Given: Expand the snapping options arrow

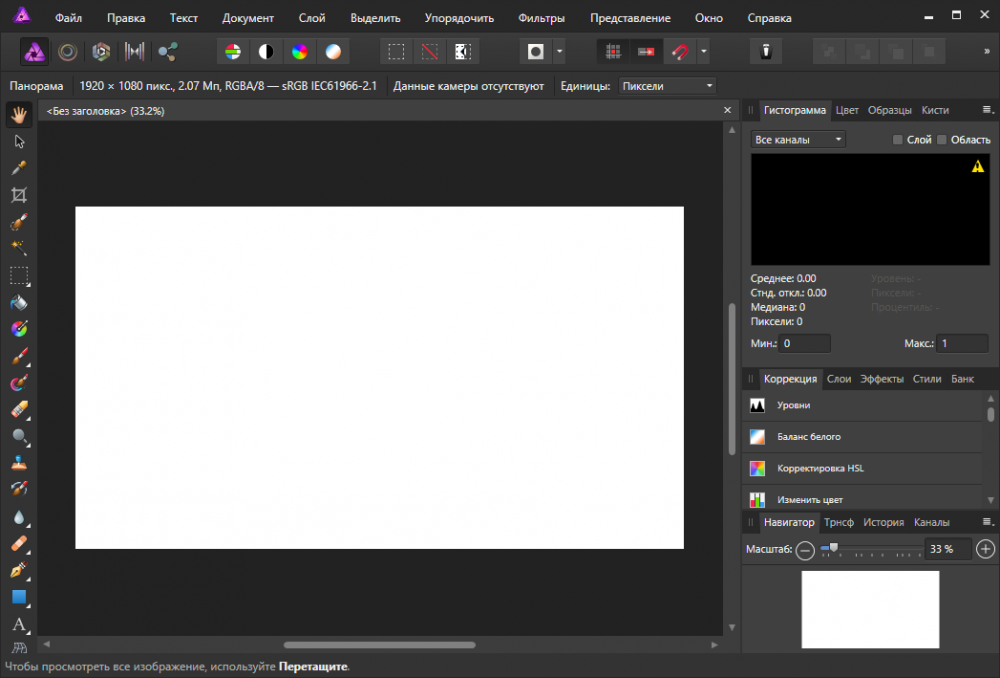Looking at the screenshot, I should pyautogui.click(x=703, y=52).
